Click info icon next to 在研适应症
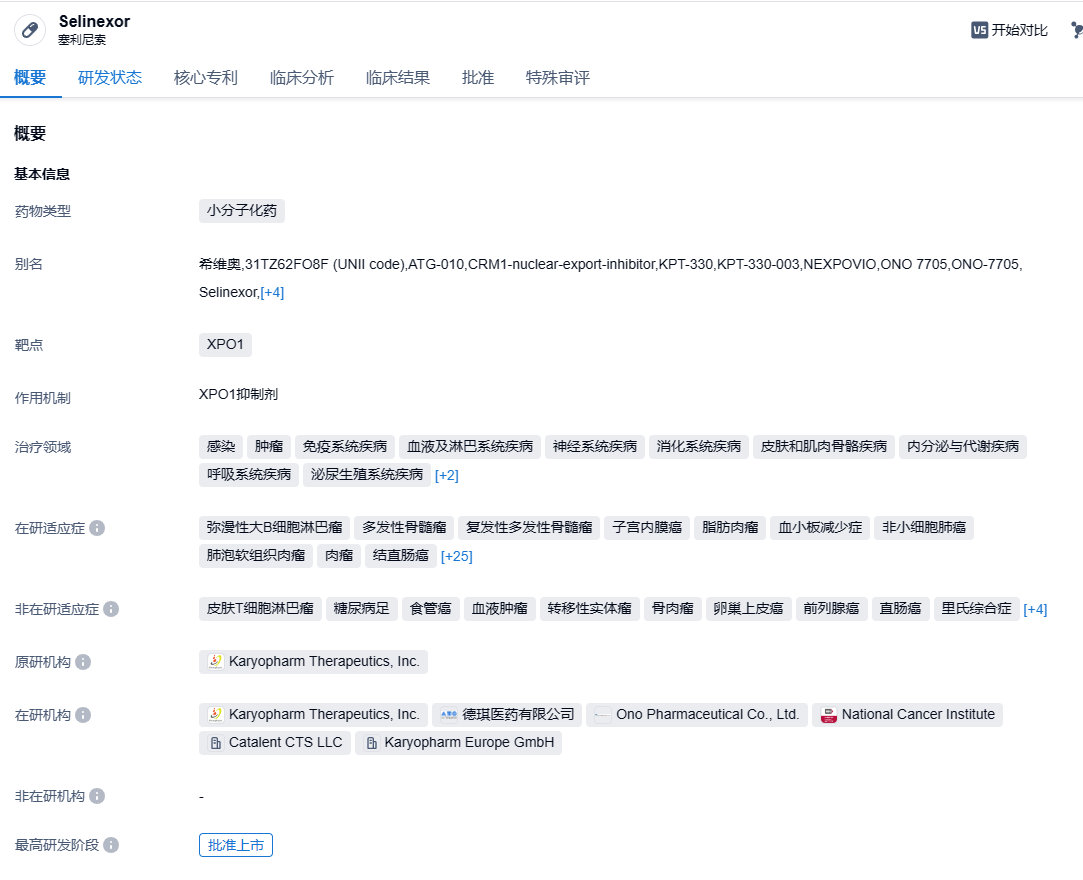Image resolution: width=1083 pixels, height=880 pixels. (97, 528)
